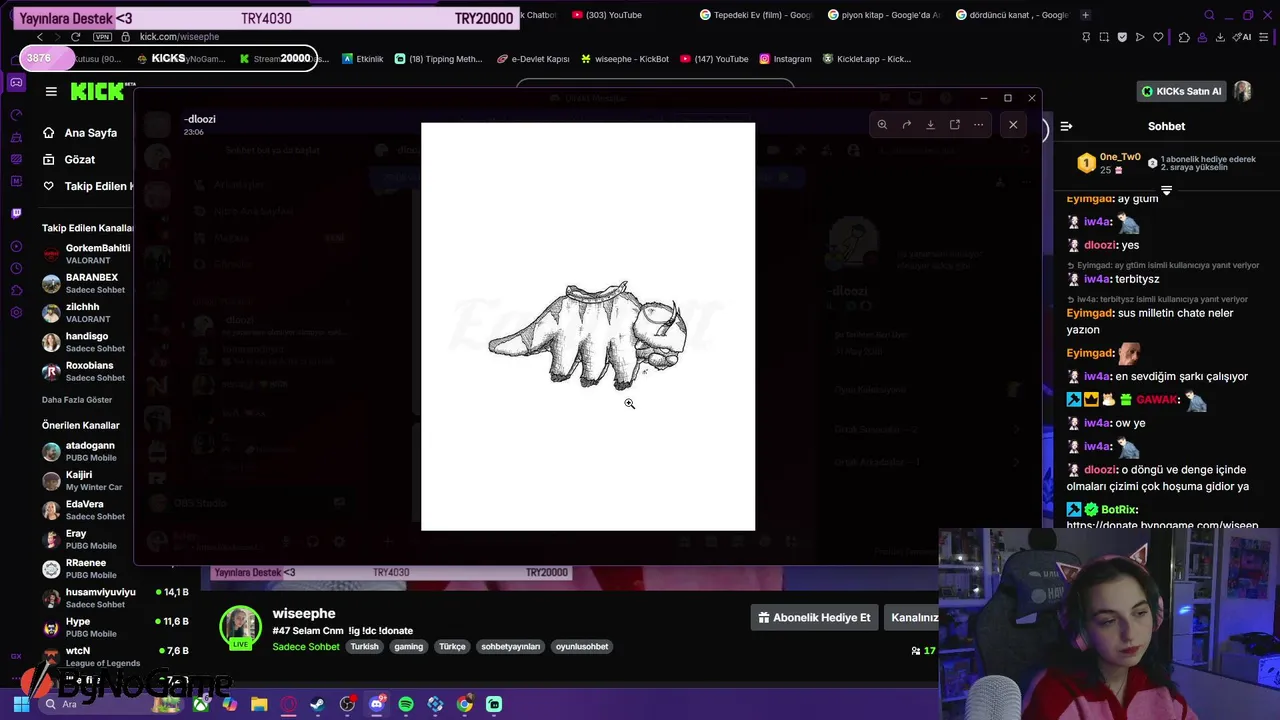Open the image viewer more options (three dots)

point(979,125)
